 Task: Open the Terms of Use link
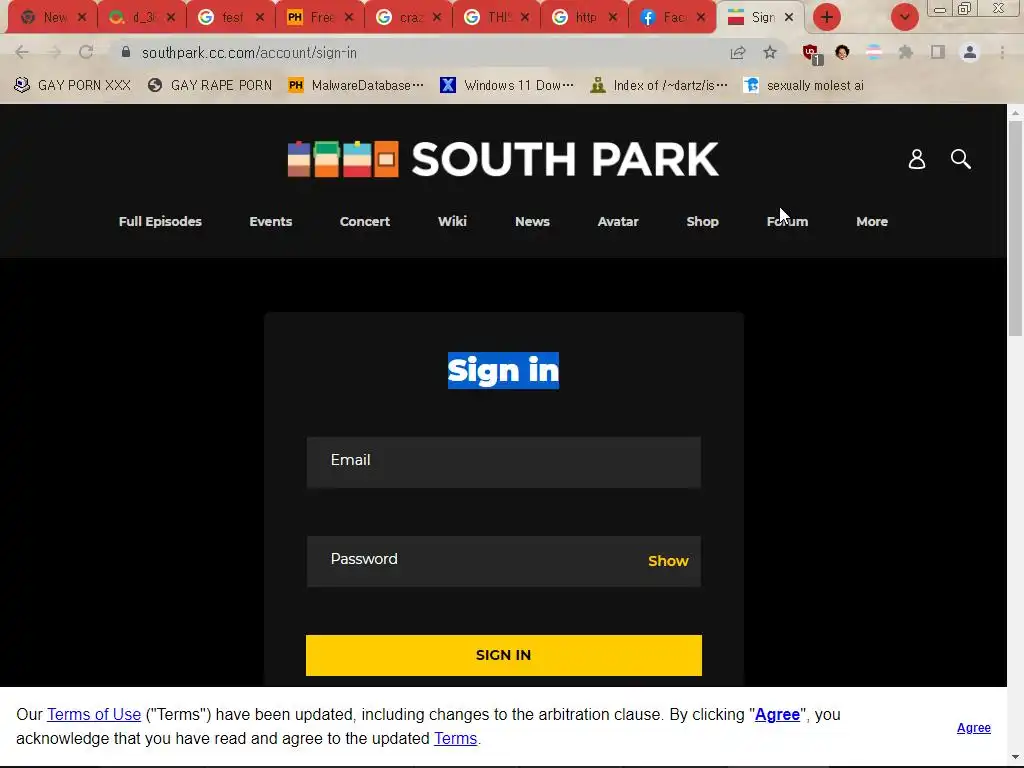[94, 714]
